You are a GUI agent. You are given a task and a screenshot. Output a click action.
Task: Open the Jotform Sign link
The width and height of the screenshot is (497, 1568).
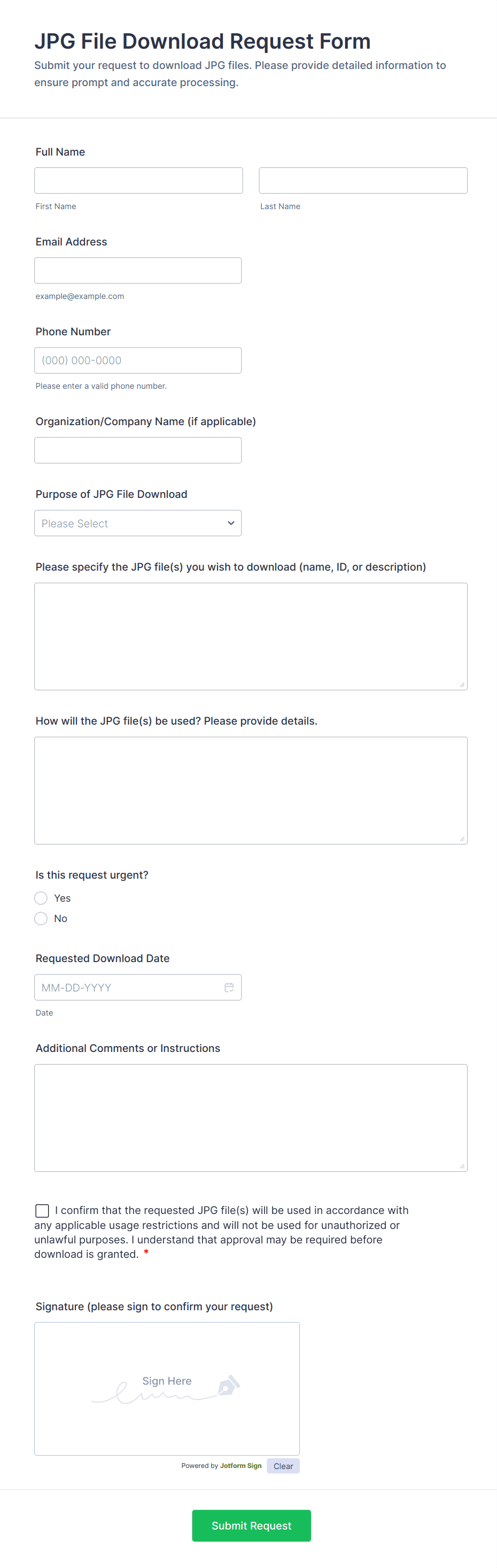point(241,1466)
